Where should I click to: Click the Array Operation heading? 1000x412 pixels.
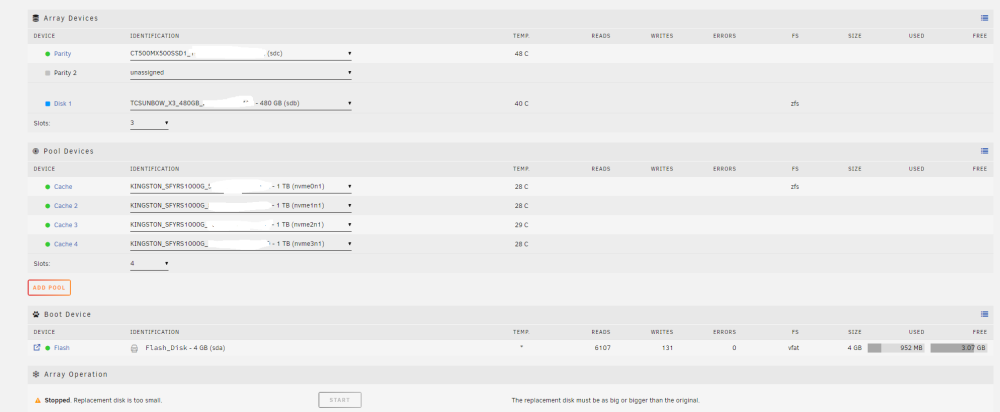click(x=75, y=374)
